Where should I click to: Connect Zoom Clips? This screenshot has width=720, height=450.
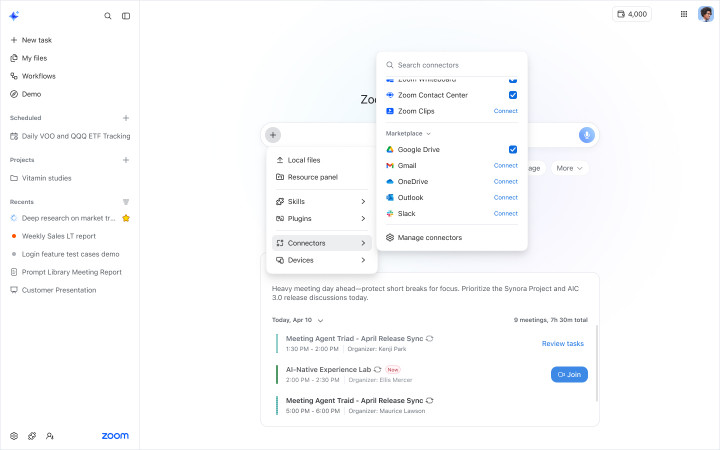point(506,111)
